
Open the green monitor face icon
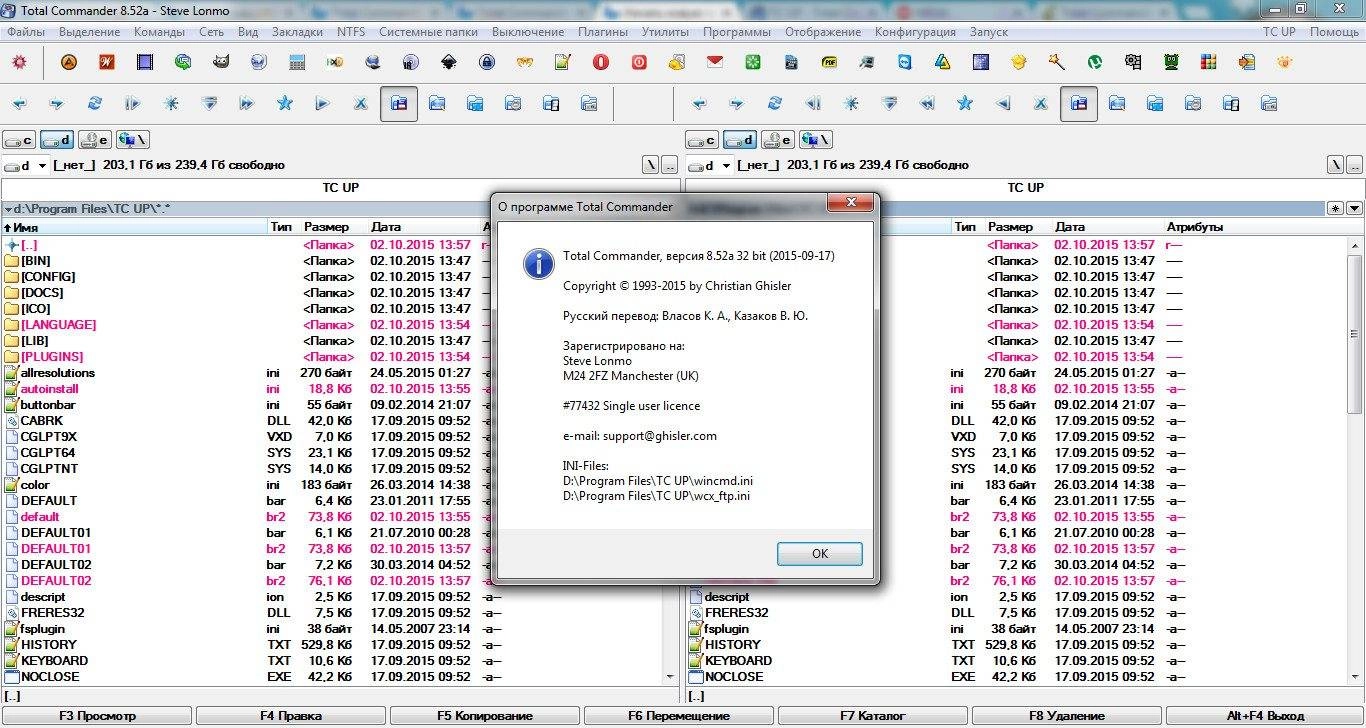[1171, 62]
